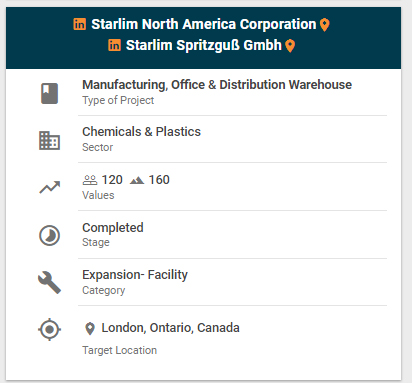Open Starlim Spritzguß Gmbh company link
The height and width of the screenshot is (383, 412).
[x=204, y=45]
